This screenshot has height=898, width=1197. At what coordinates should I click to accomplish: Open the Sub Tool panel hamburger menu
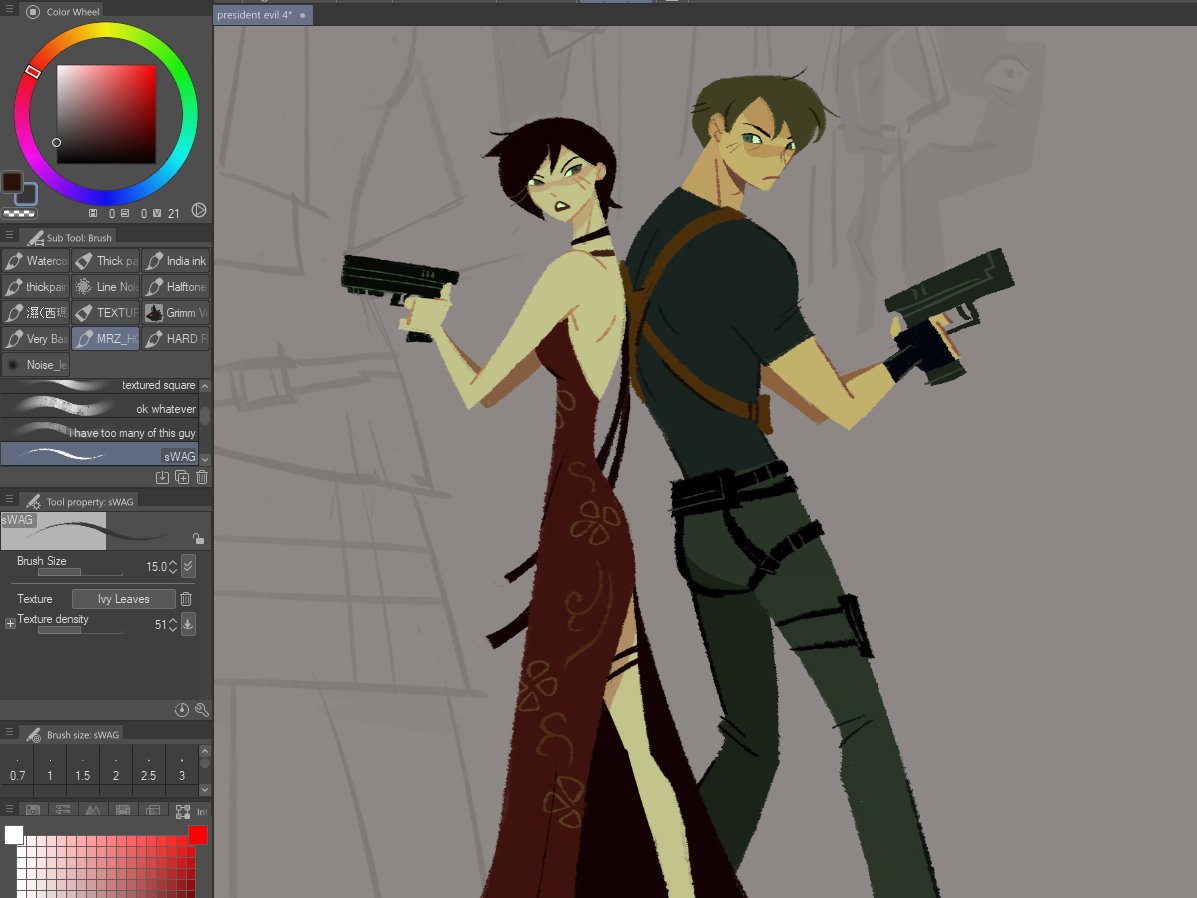(9, 236)
